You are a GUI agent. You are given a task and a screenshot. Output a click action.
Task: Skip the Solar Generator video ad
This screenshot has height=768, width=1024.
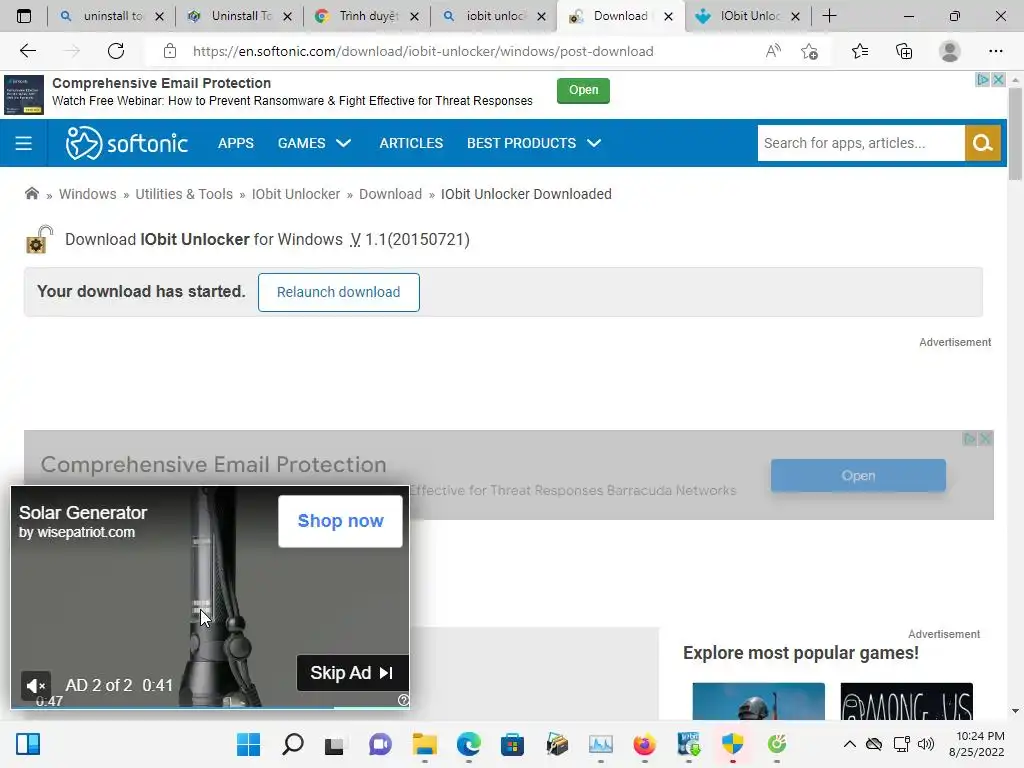tap(352, 673)
